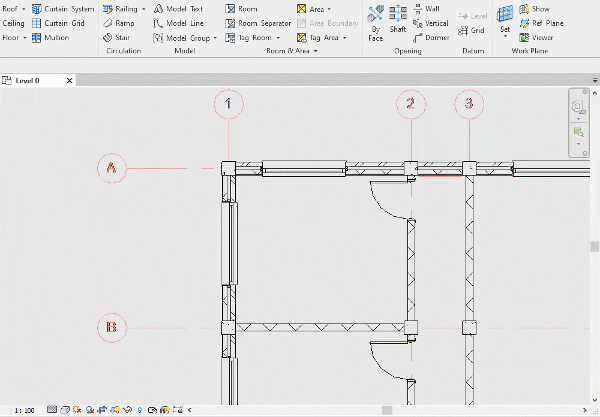Viewport: 600px width, 417px height.
Task: Select grid bubble A
Action: pyautogui.click(x=112, y=168)
